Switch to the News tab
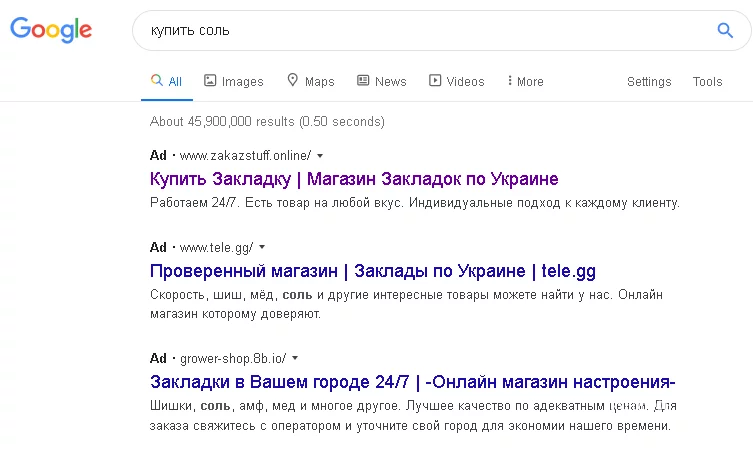This screenshot has height=449, width=753. click(x=382, y=81)
